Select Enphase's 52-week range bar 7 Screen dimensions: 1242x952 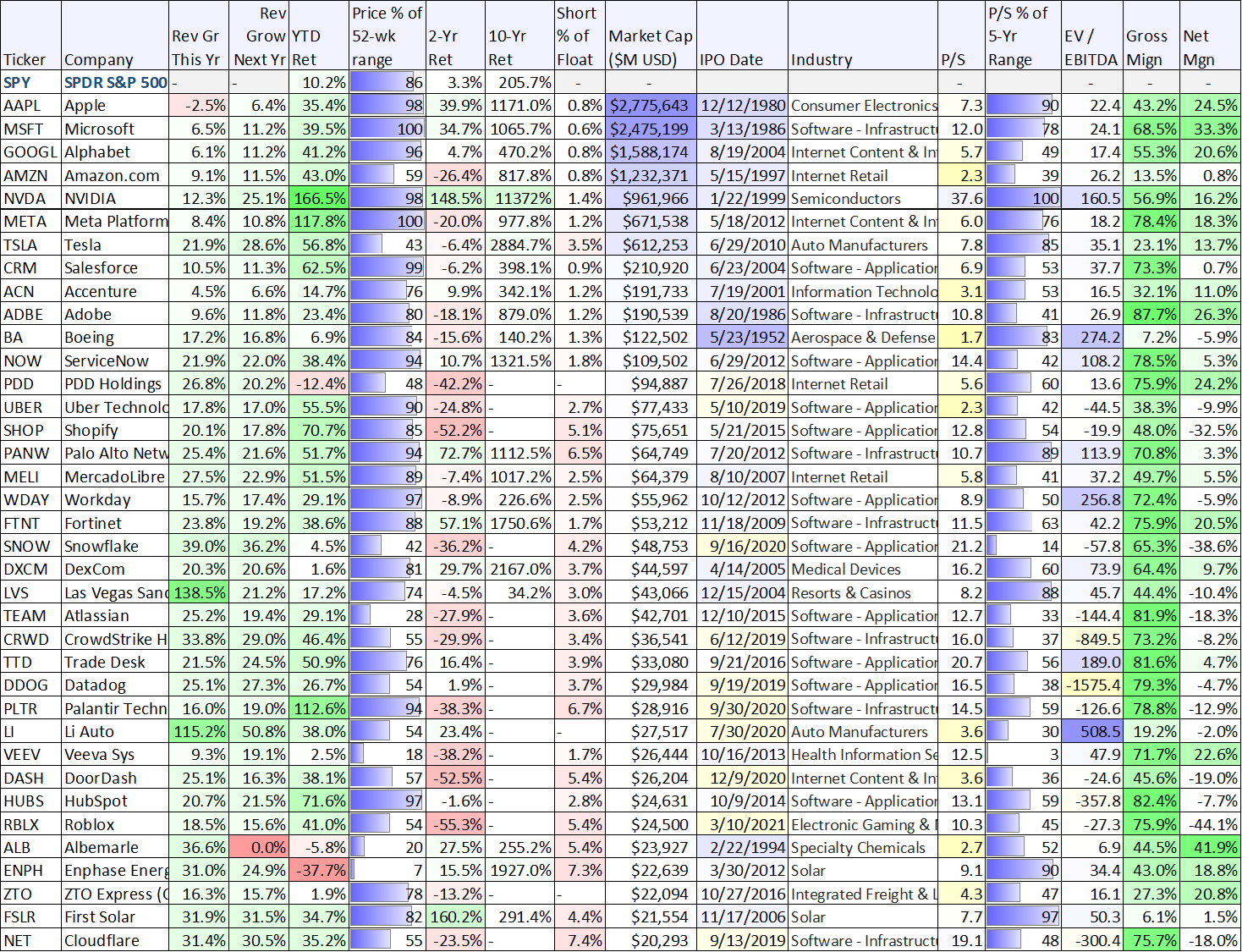point(387,871)
